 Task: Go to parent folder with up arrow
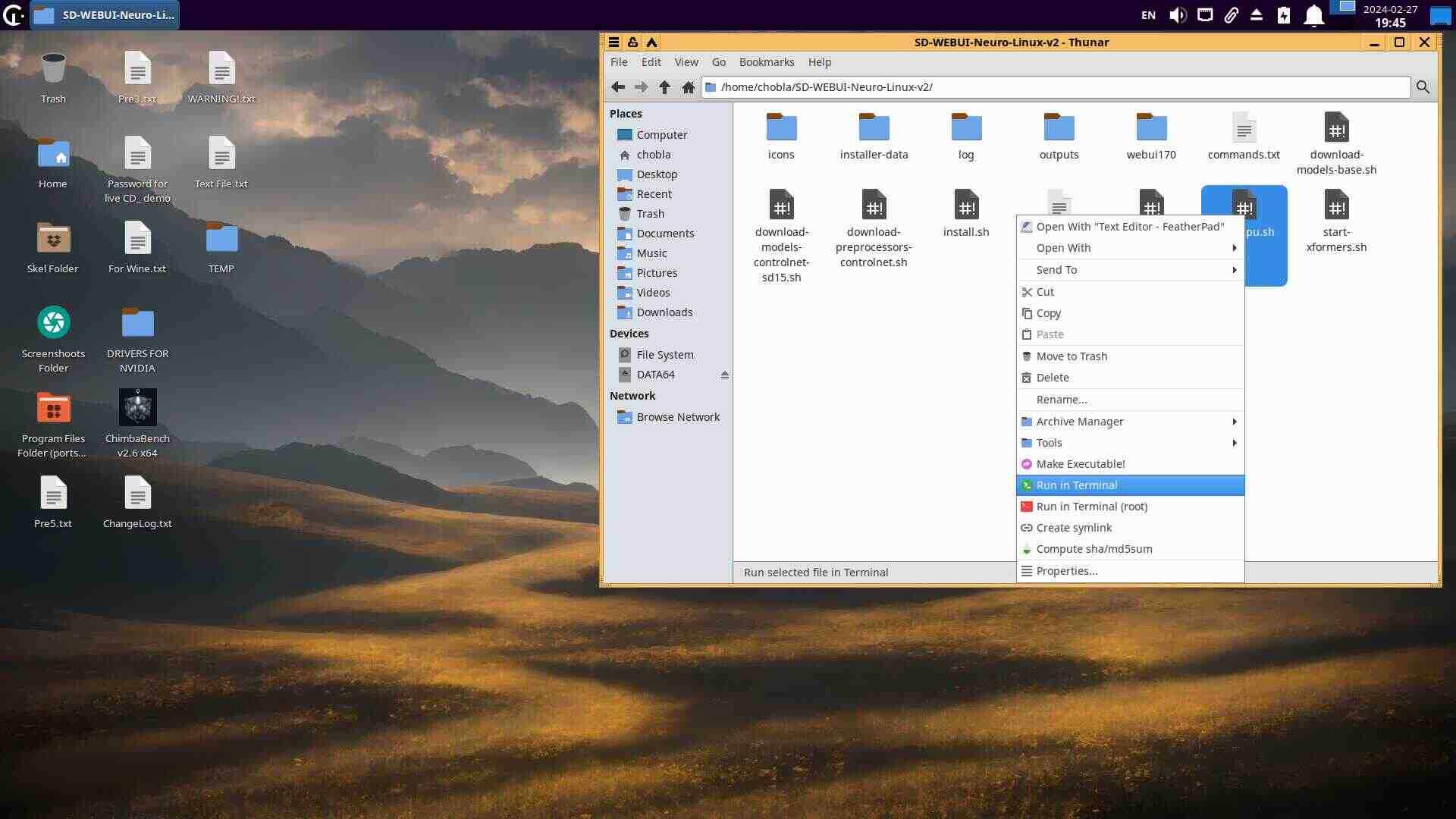(x=664, y=87)
